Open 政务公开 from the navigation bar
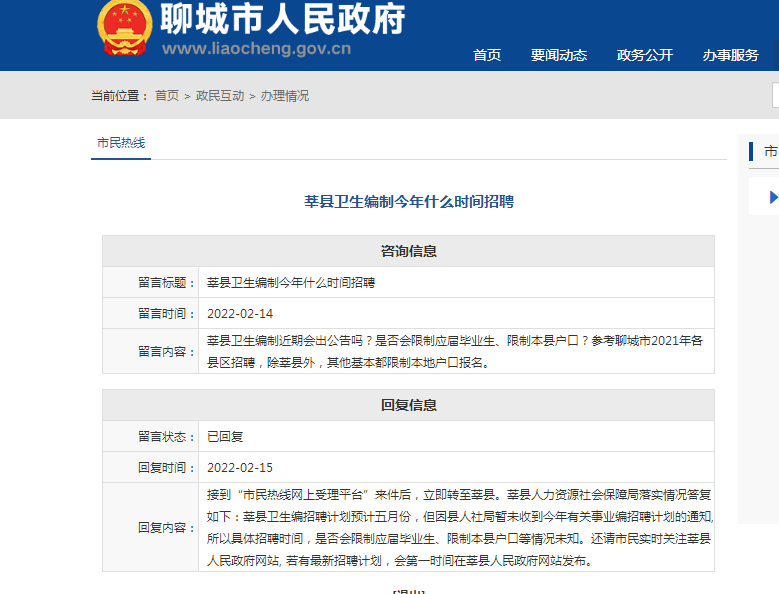The image size is (779, 594). 645,55
